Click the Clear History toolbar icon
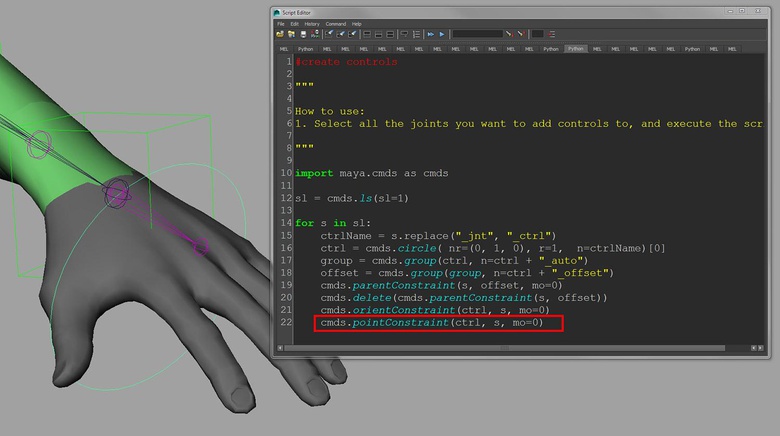Viewport: 780px width, 436px height. pyautogui.click(x=329, y=34)
